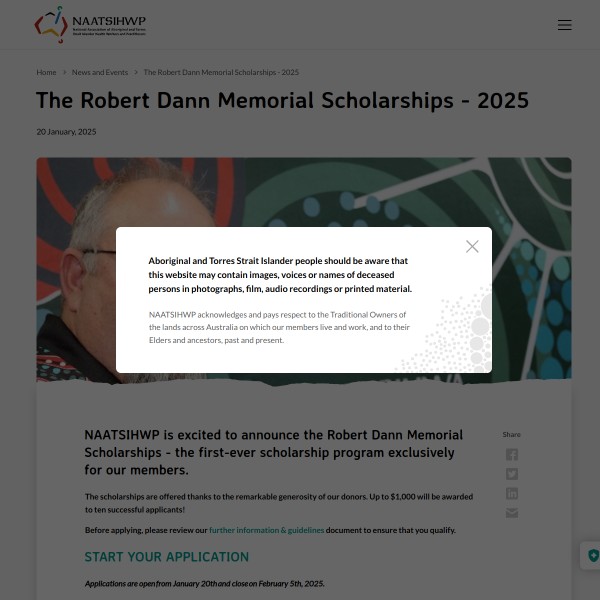Share the article on Twitter
The height and width of the screenshot is (600, 600).
point(512,474)
